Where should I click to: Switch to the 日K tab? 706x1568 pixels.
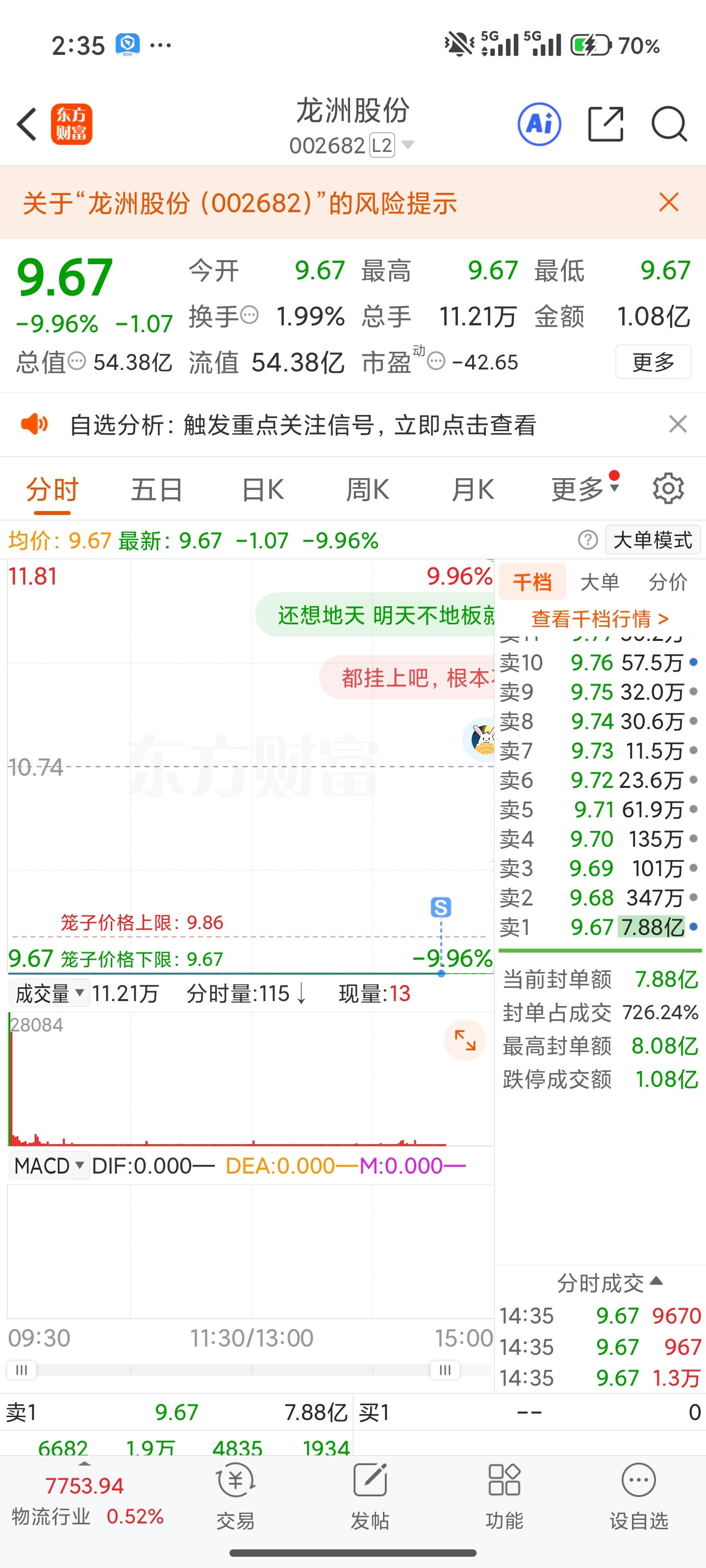[x=262, y=490]
